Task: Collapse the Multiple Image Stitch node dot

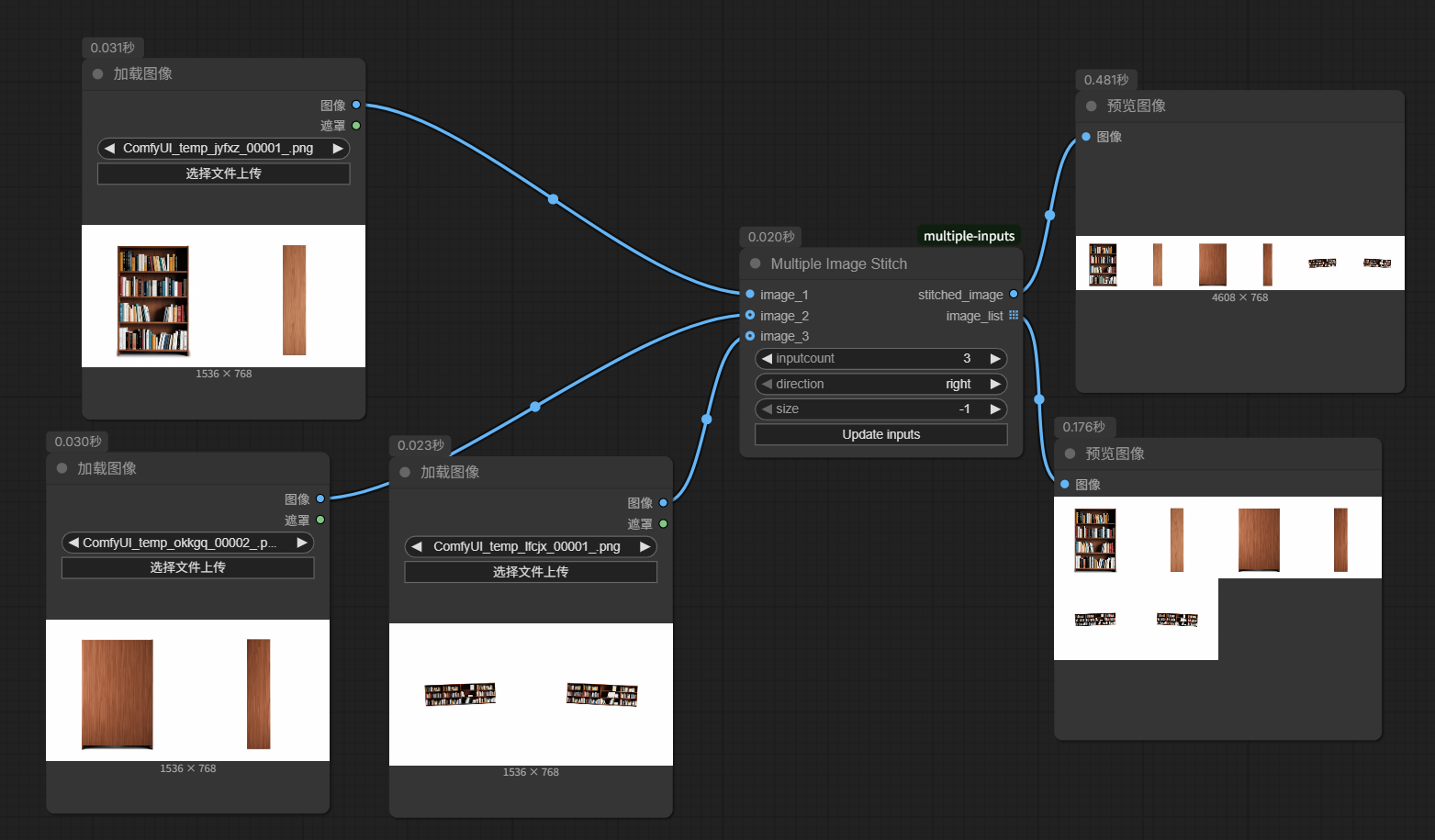Action: click(756, 263)
